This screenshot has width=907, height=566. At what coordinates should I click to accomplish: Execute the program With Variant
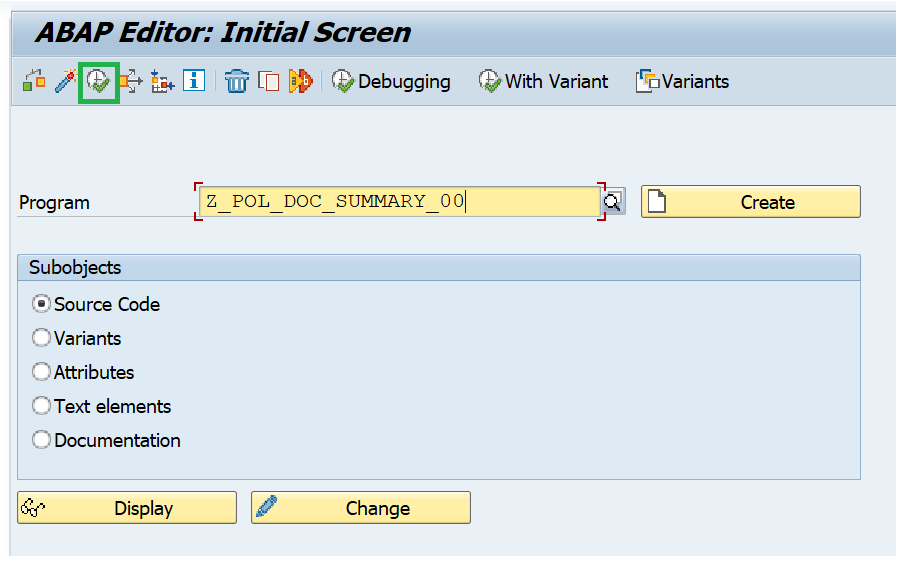tap(543, 82)
